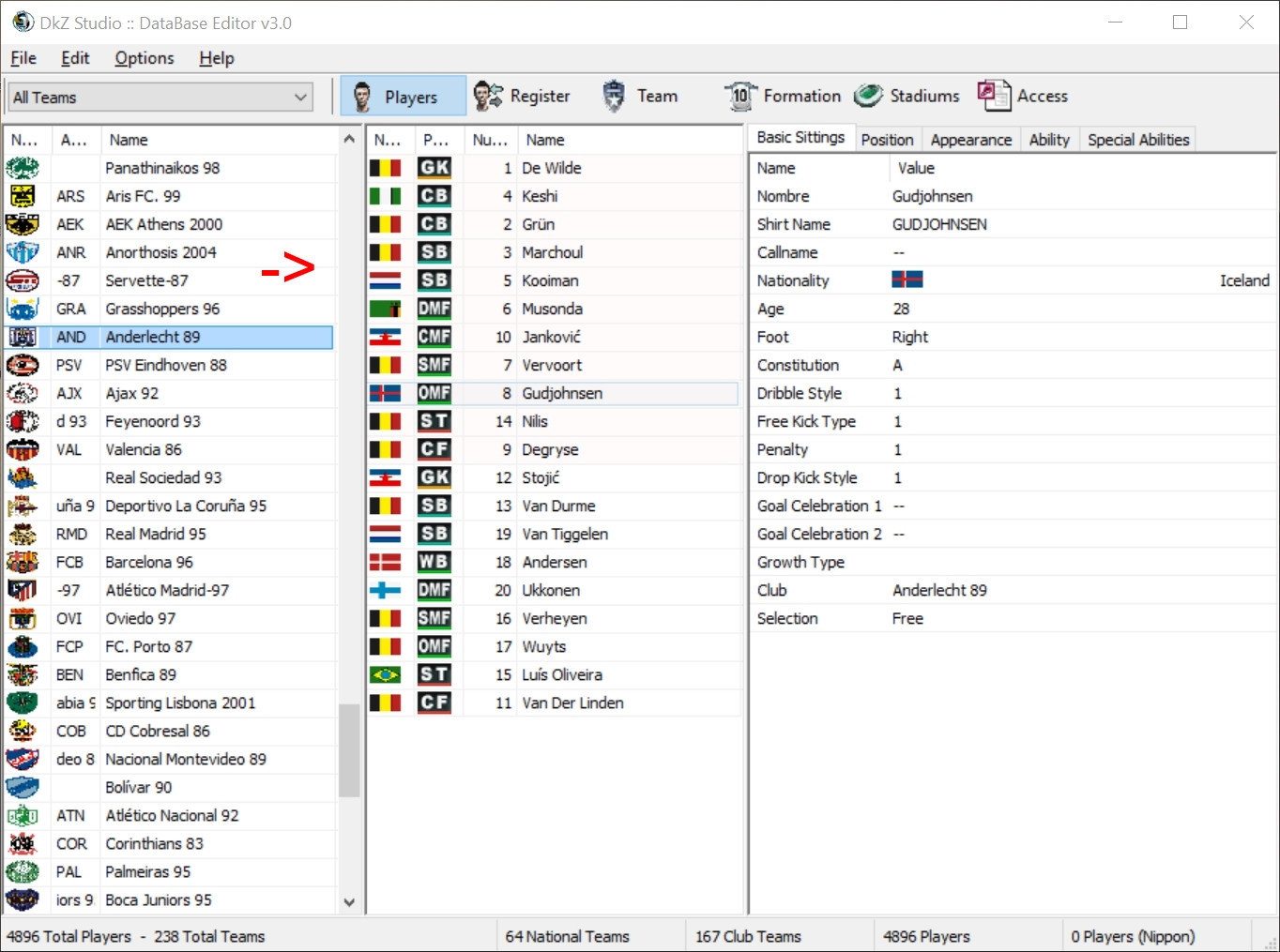Select Corinthians 83 in team list
Viewport: 1280px width, 952px height.
click(x=169, y=843)
